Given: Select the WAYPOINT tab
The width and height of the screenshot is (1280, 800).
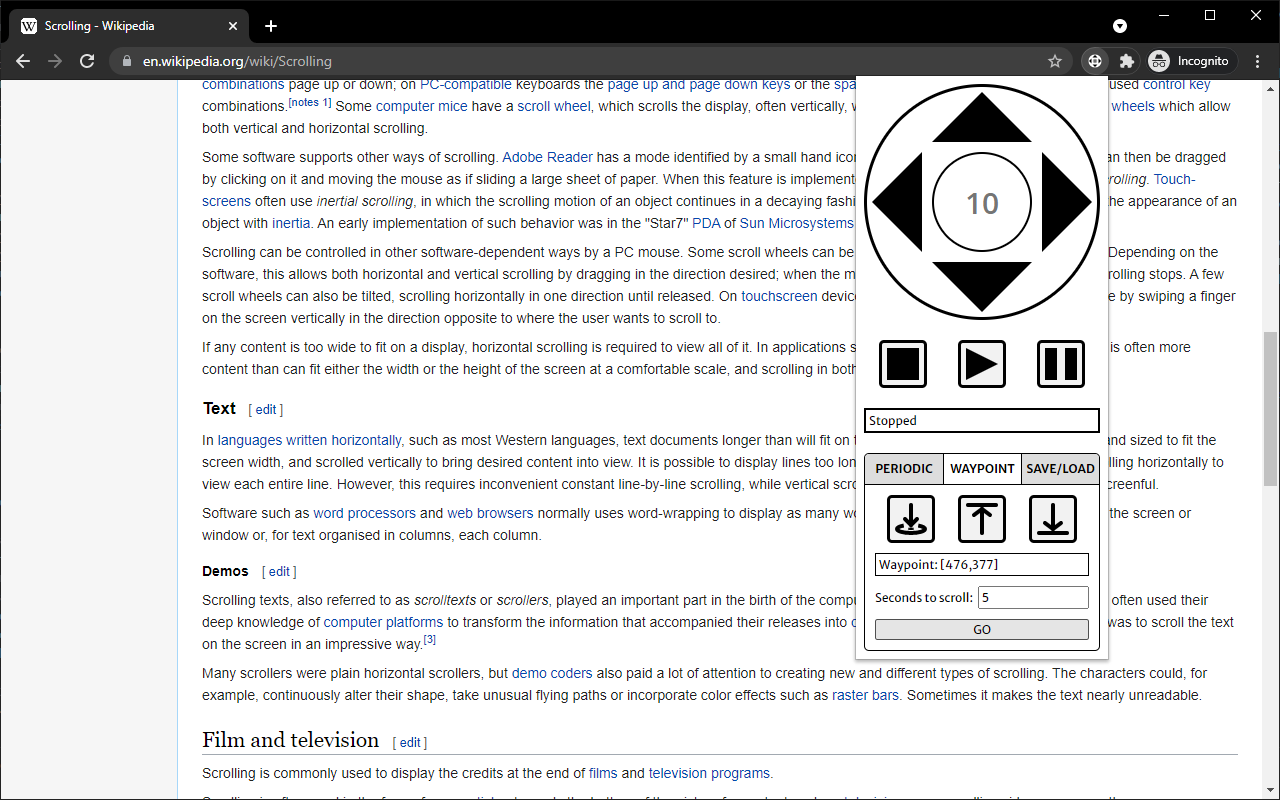Looking at the screenshot, I should (982, 469).
